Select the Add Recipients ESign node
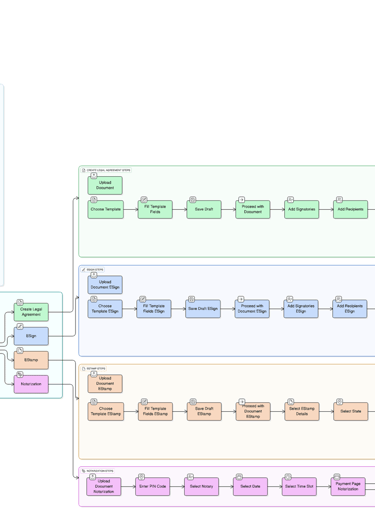This screenshot has width=375, height=531. pos(350,309)
